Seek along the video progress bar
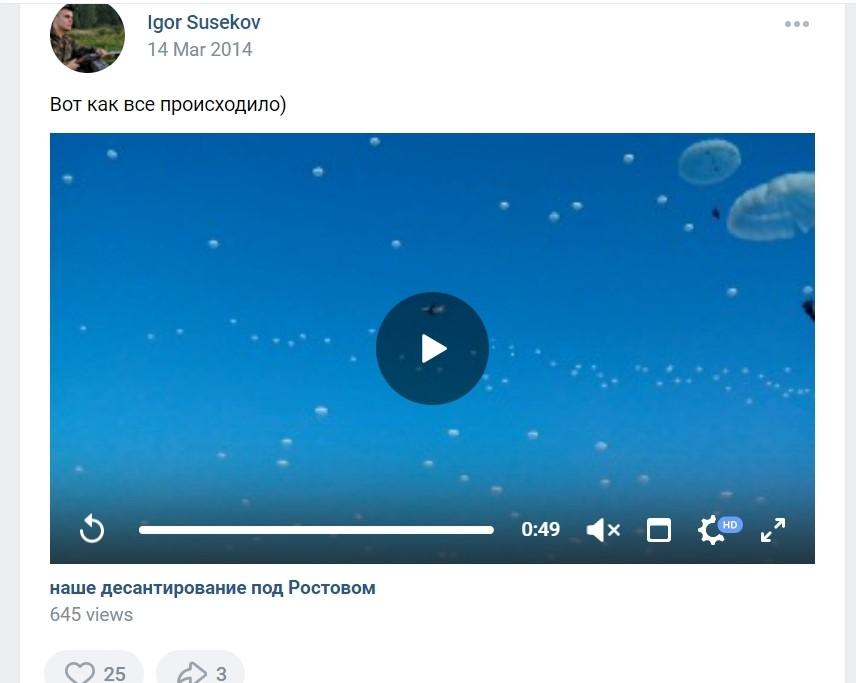The height and width of the screenshot is (683, 856). 316,530
